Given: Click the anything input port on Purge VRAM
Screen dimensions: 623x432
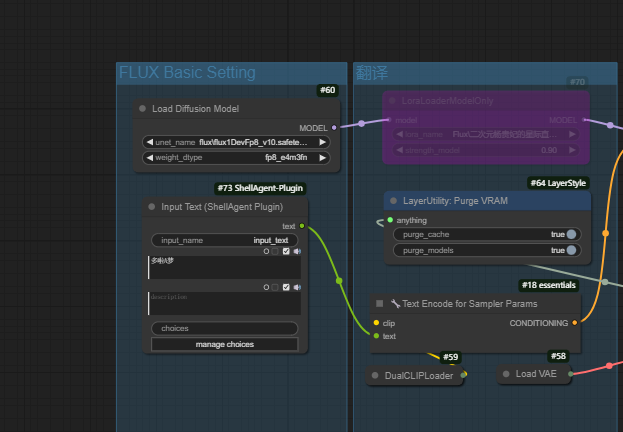Looking at the screenshot, I should (x=390, y=220).
